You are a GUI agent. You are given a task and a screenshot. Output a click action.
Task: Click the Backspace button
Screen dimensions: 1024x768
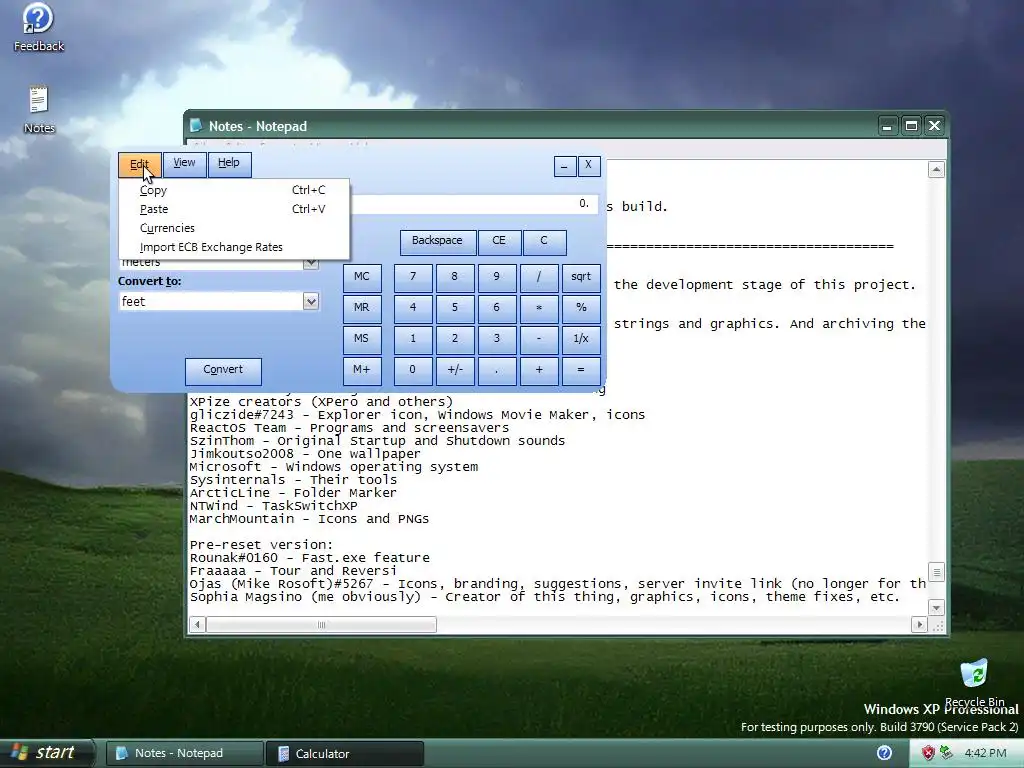click(x=437, y=241)
